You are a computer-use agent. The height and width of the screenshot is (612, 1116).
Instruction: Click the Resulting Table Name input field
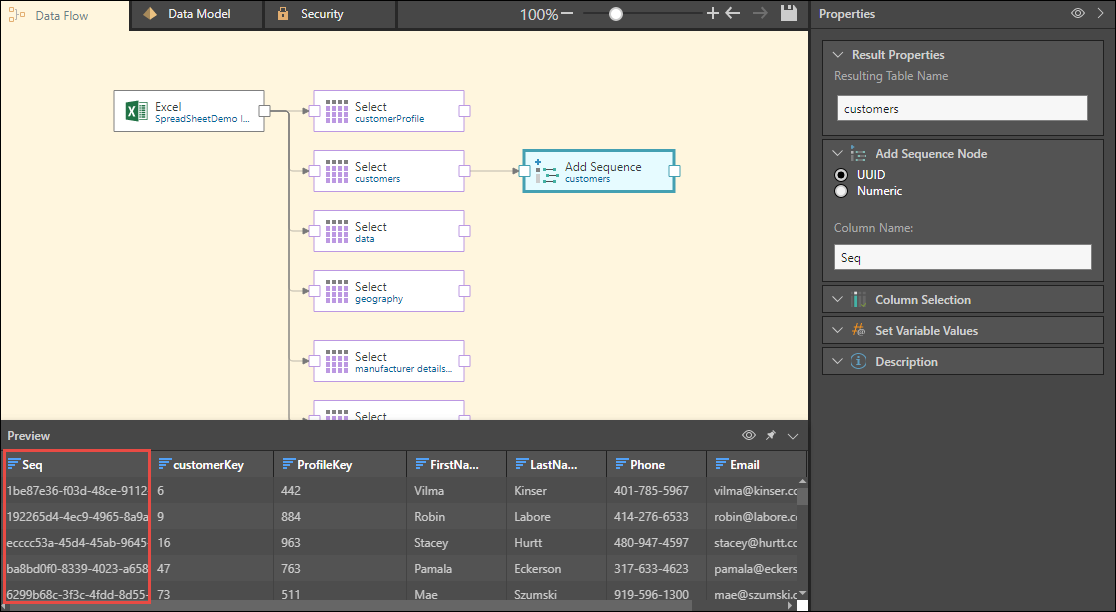(961, 108)
